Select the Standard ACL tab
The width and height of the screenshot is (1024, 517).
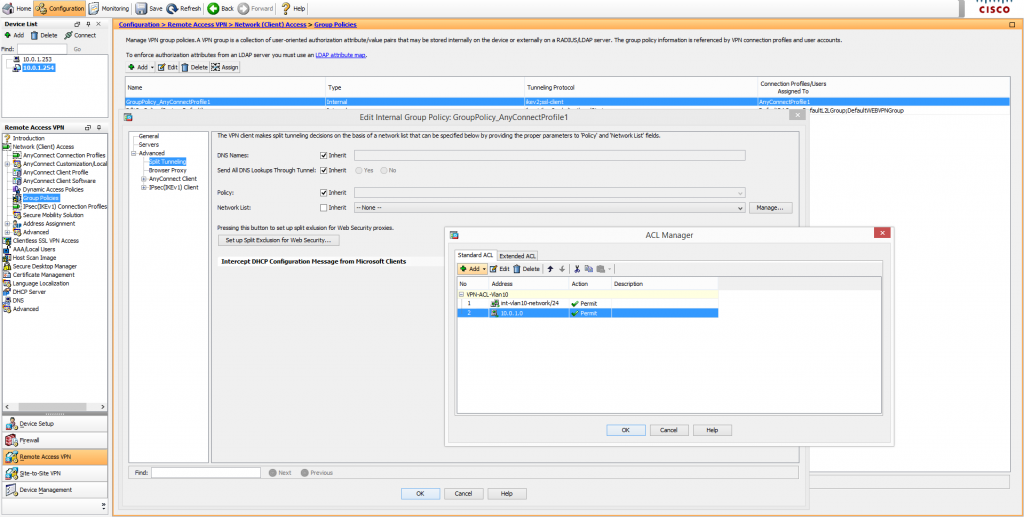point(475,255)
